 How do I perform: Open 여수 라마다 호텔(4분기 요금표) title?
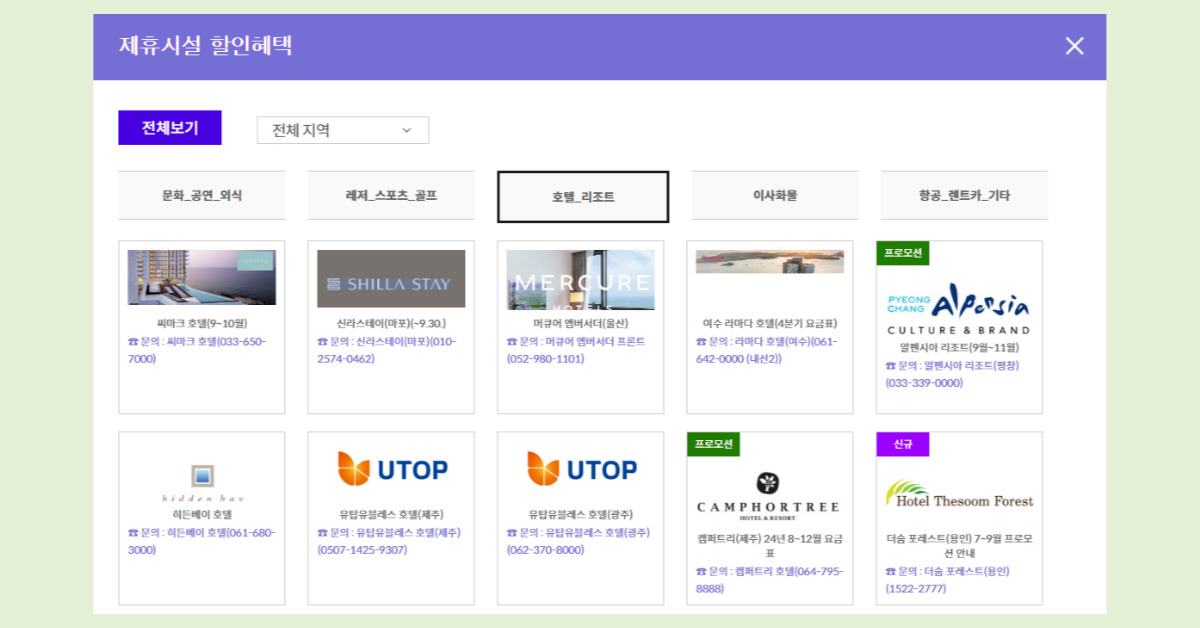tap(770, 323)
